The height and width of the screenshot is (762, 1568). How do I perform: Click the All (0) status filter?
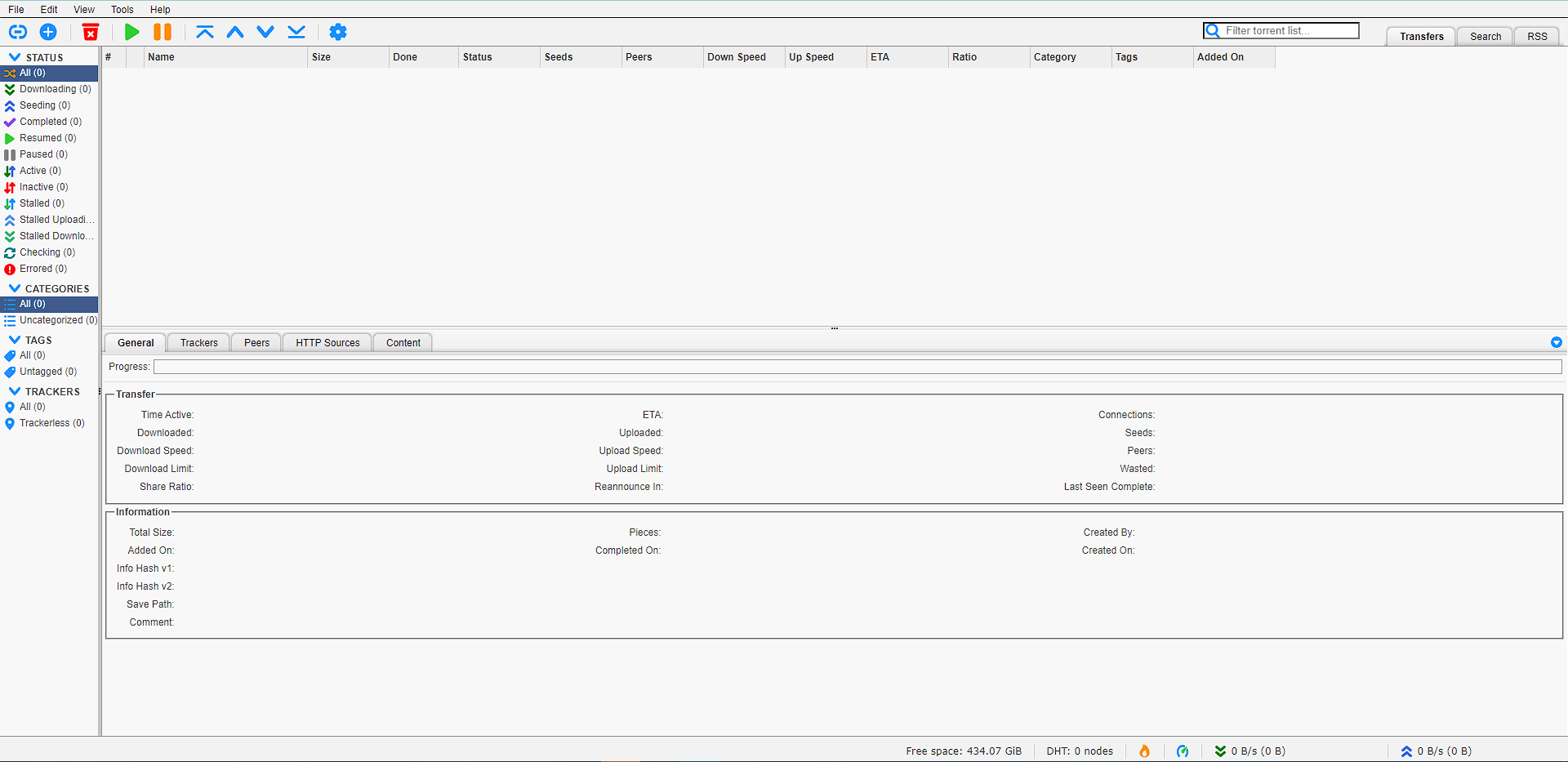click(x=49, y=73)
